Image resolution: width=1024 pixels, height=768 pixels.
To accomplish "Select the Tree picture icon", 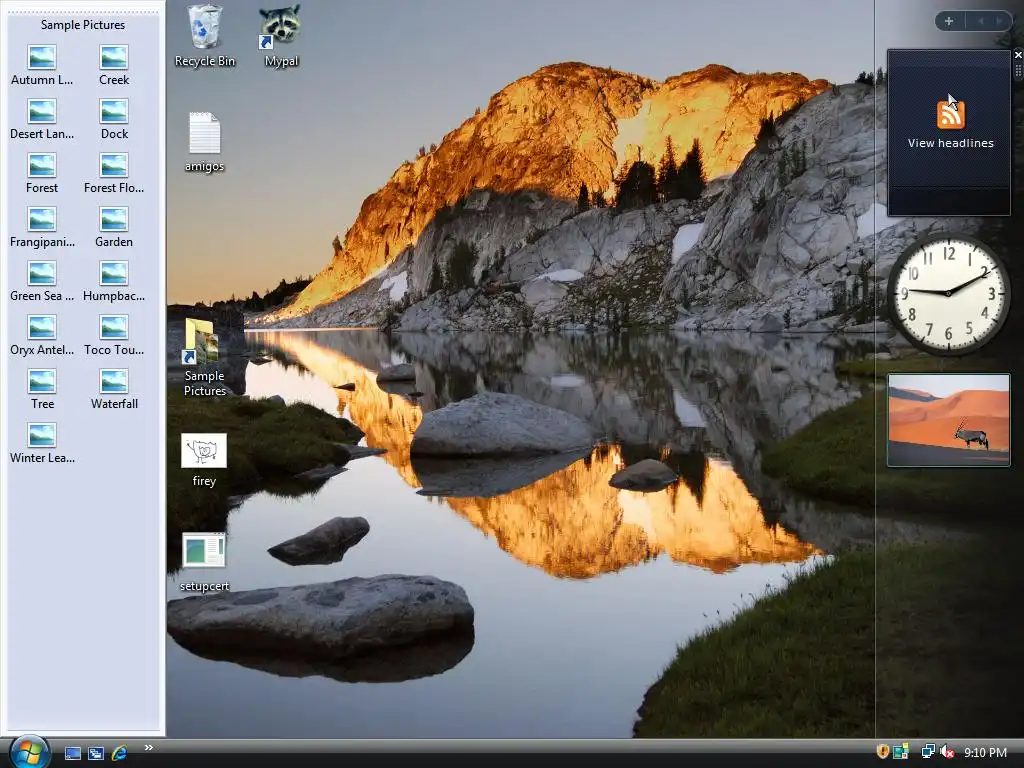I will pos(42,391).
